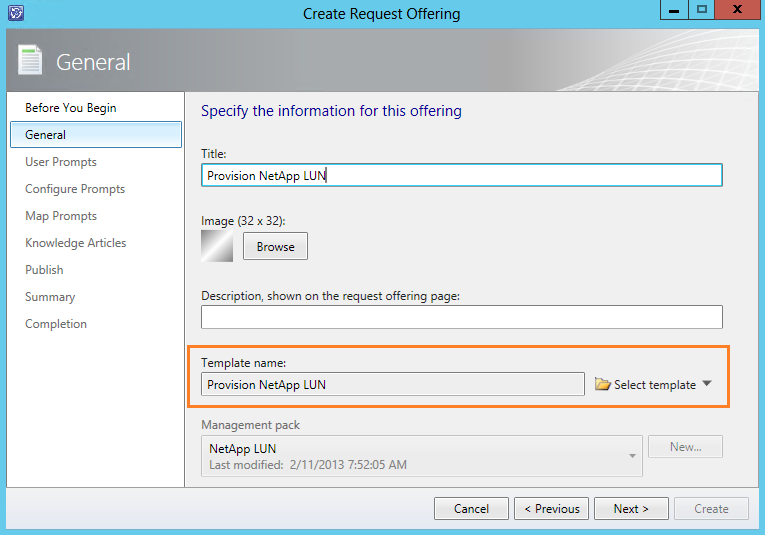Click the 'Image (32 x 32):' label
The height and width of the screenshot is (535, 765).
coord(243,221)
